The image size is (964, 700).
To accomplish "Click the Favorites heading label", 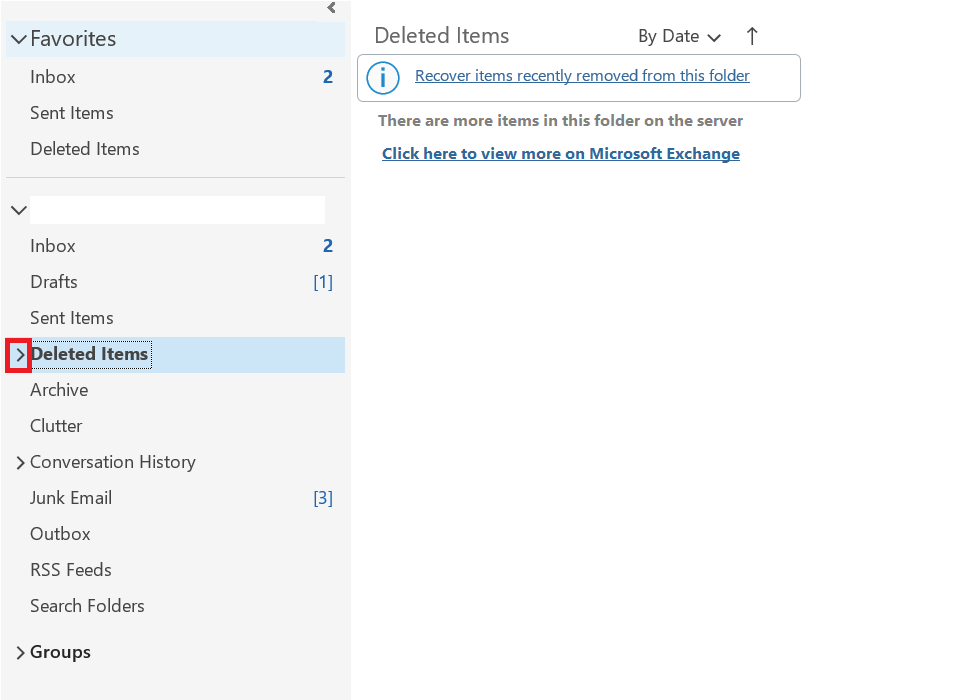I will [73, 39].
